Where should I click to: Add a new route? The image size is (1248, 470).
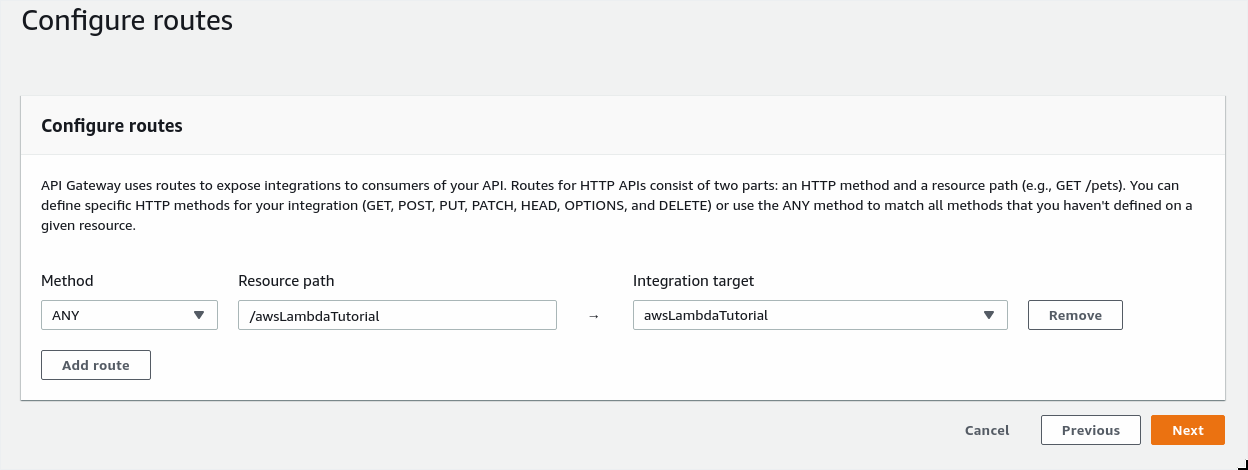point(96,365)
